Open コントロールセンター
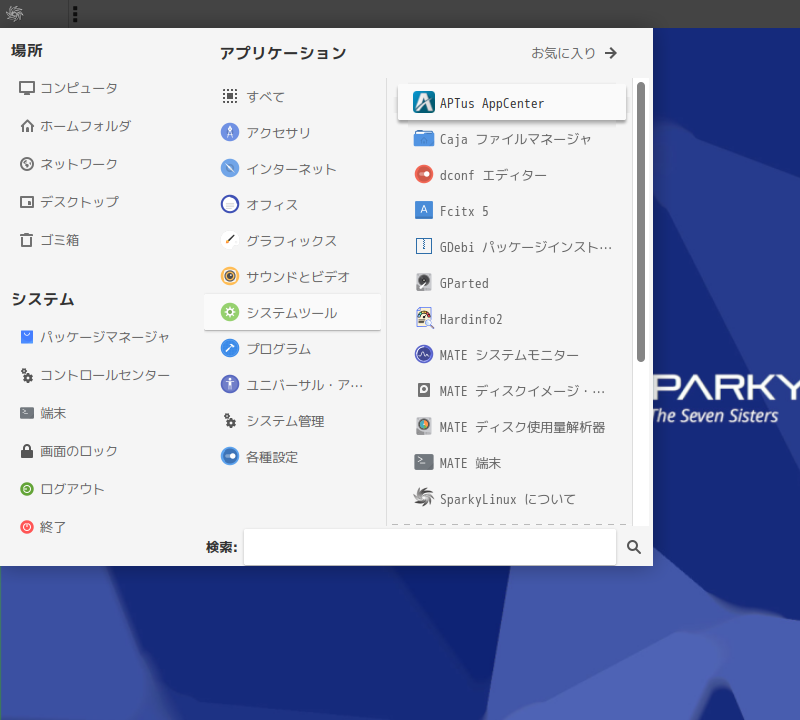The image size is (800, 720). [x=95, y=375]
